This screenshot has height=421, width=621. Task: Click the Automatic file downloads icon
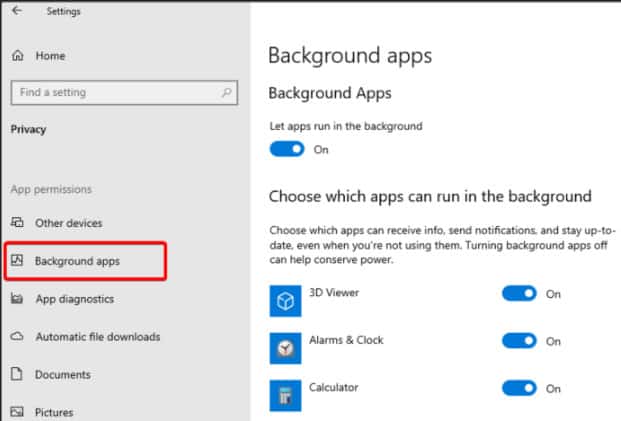point(17,337)
